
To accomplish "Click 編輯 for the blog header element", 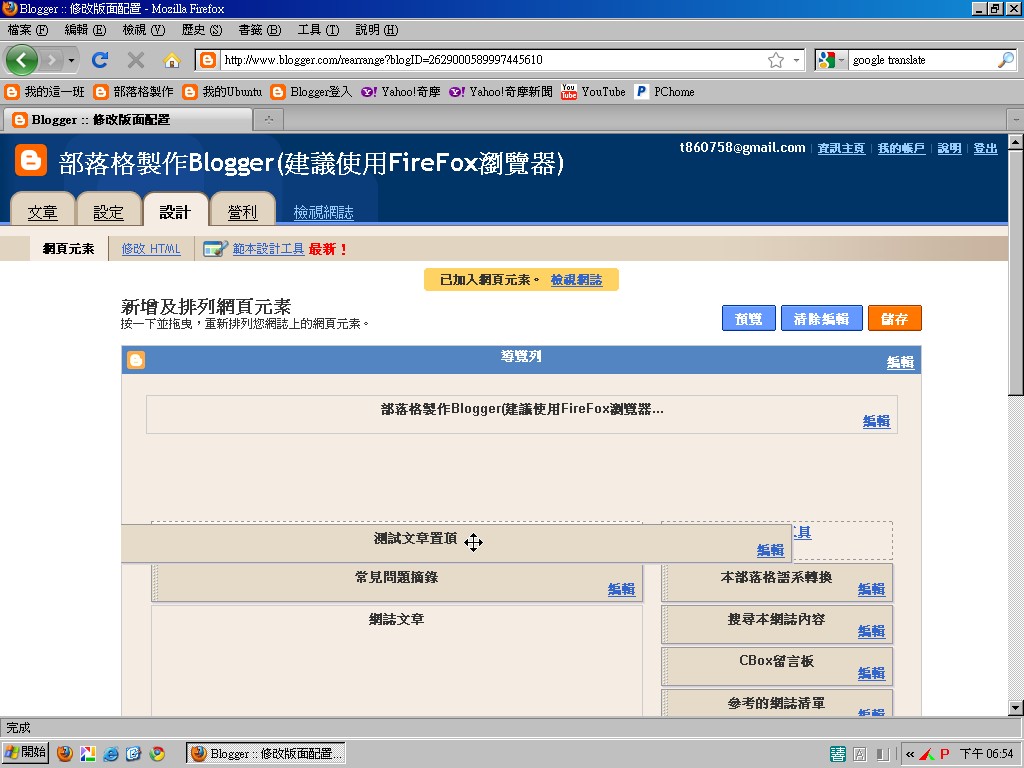I will [876, 422].
